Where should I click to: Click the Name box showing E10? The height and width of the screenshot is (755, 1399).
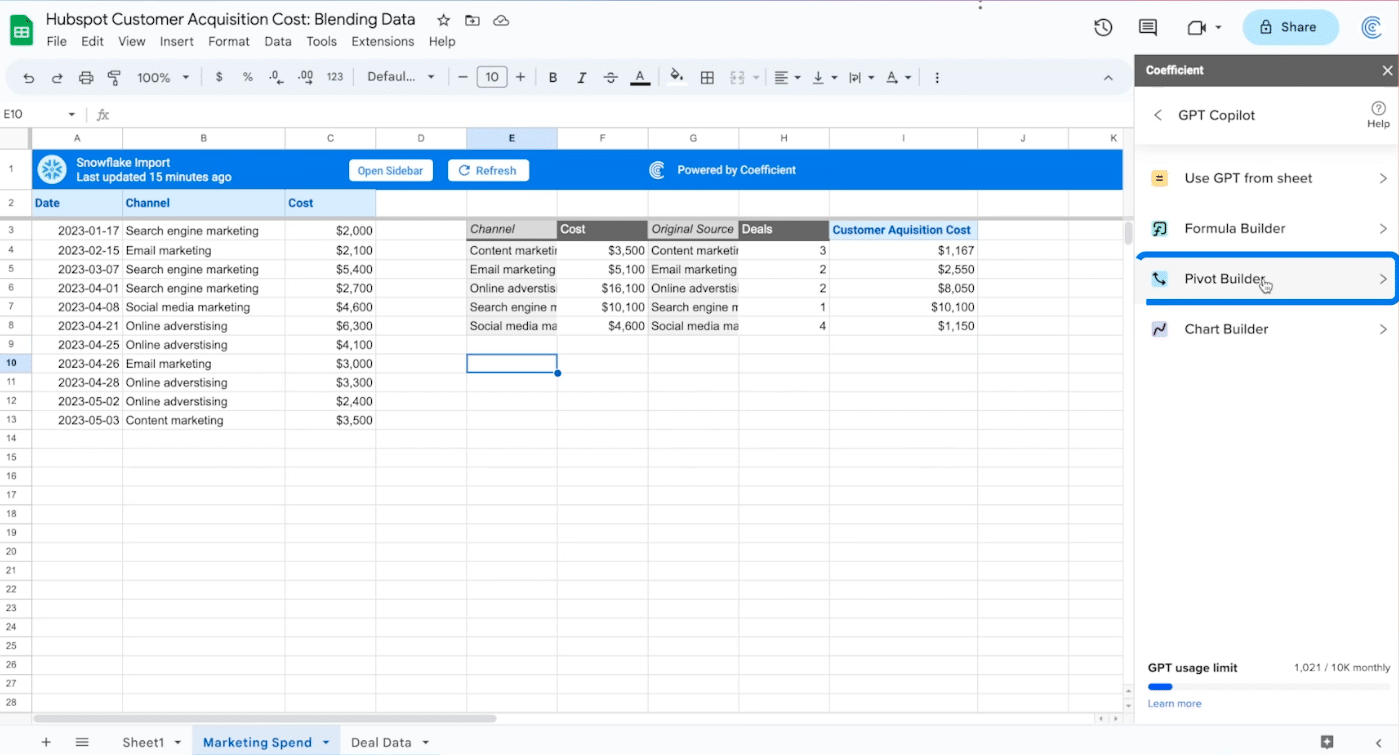(x=40, y=114)
